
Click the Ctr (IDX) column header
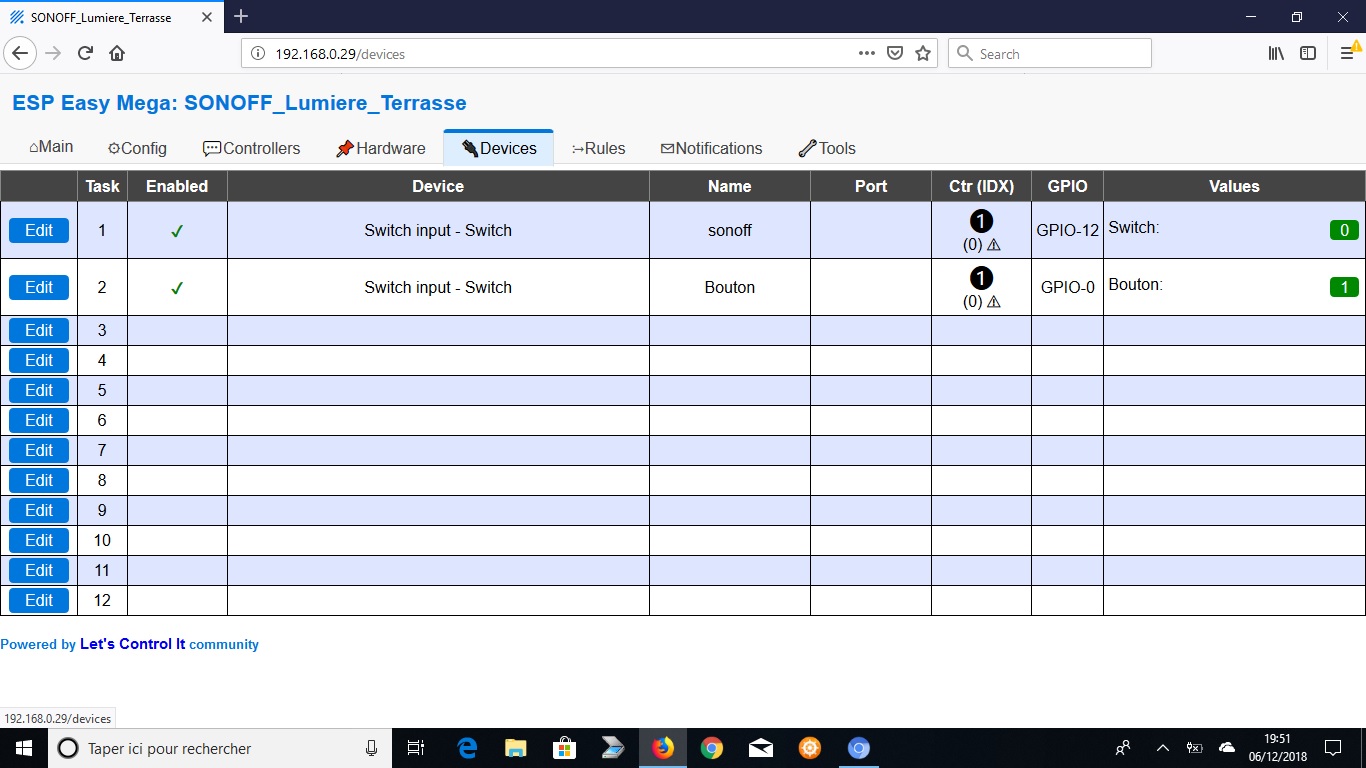[981, 186]
